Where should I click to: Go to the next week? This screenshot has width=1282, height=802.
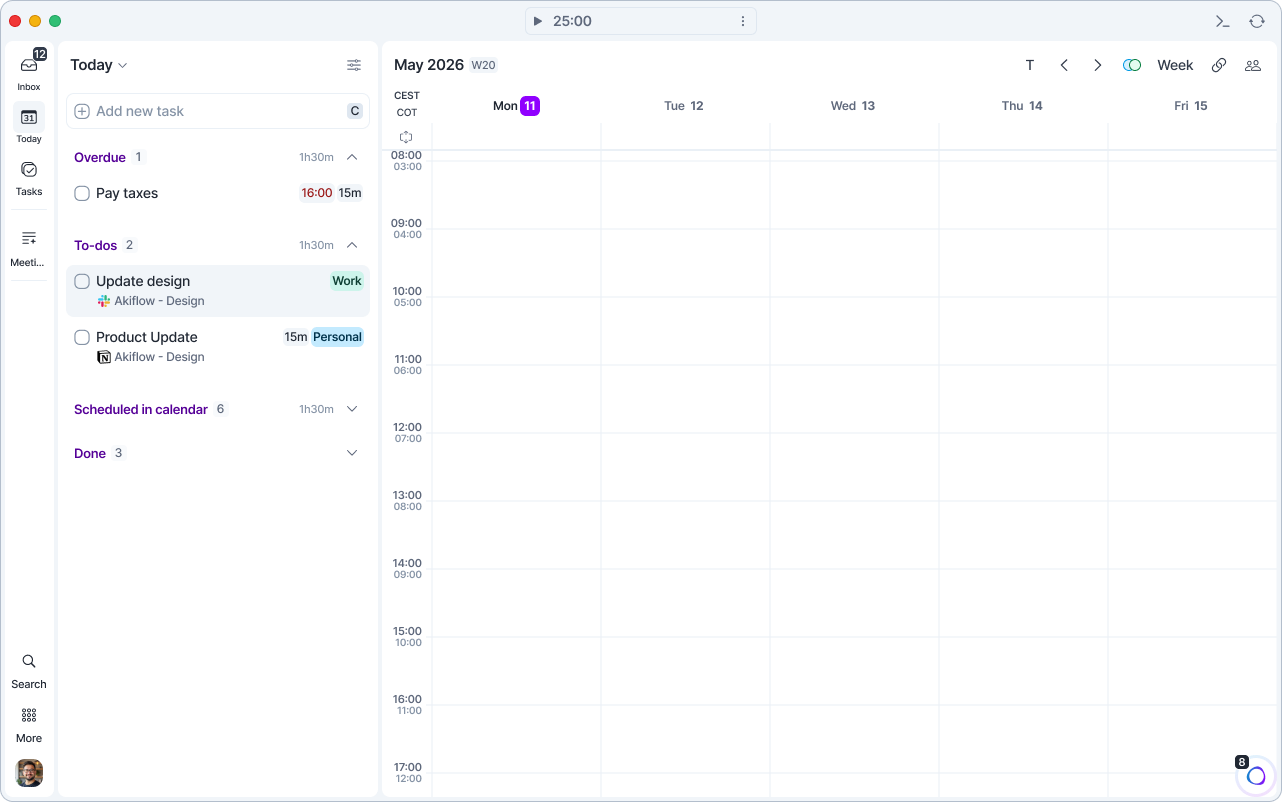point(1097,65)
